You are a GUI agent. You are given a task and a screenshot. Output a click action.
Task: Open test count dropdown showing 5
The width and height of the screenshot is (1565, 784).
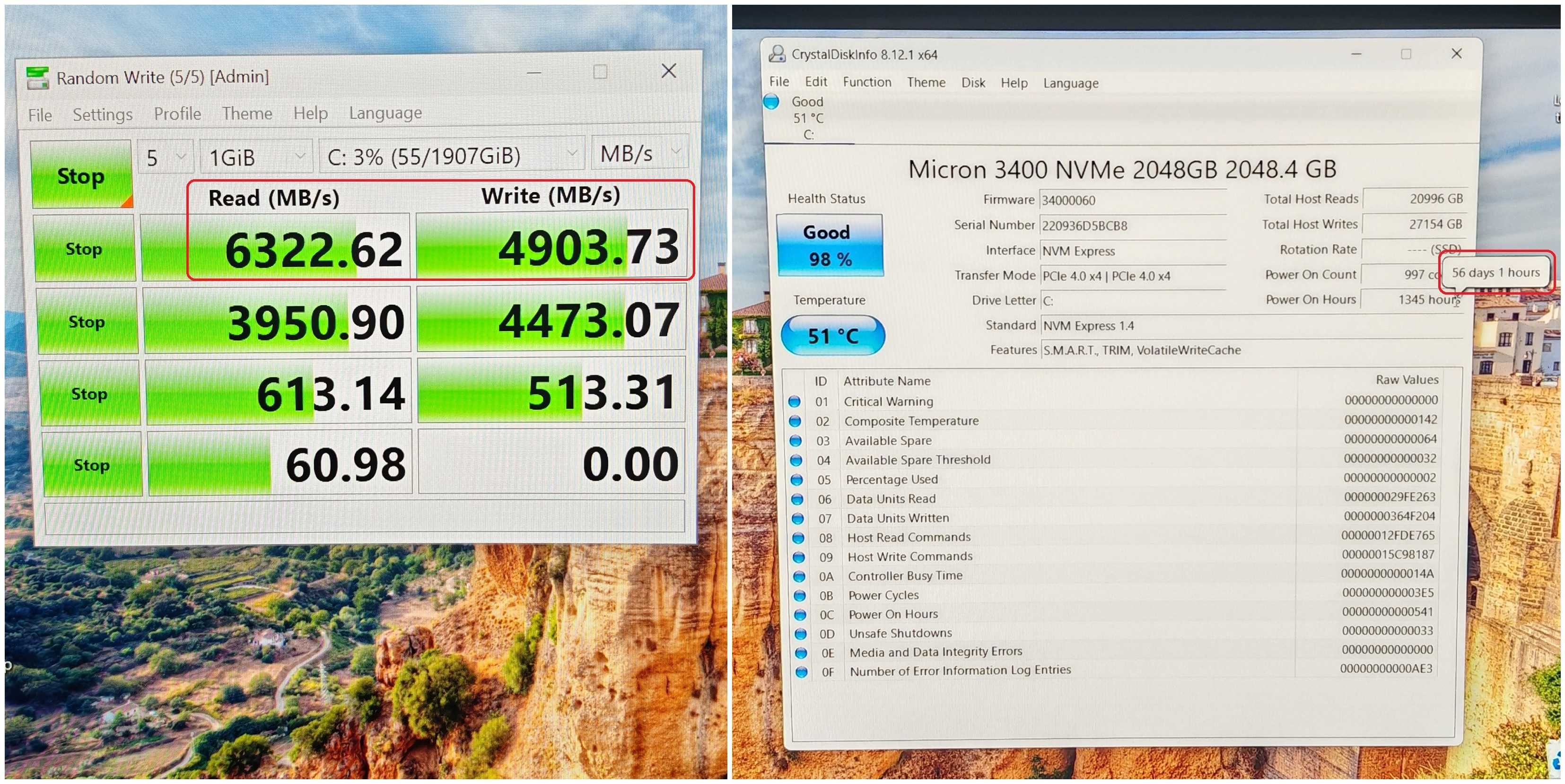click(166, 157)
